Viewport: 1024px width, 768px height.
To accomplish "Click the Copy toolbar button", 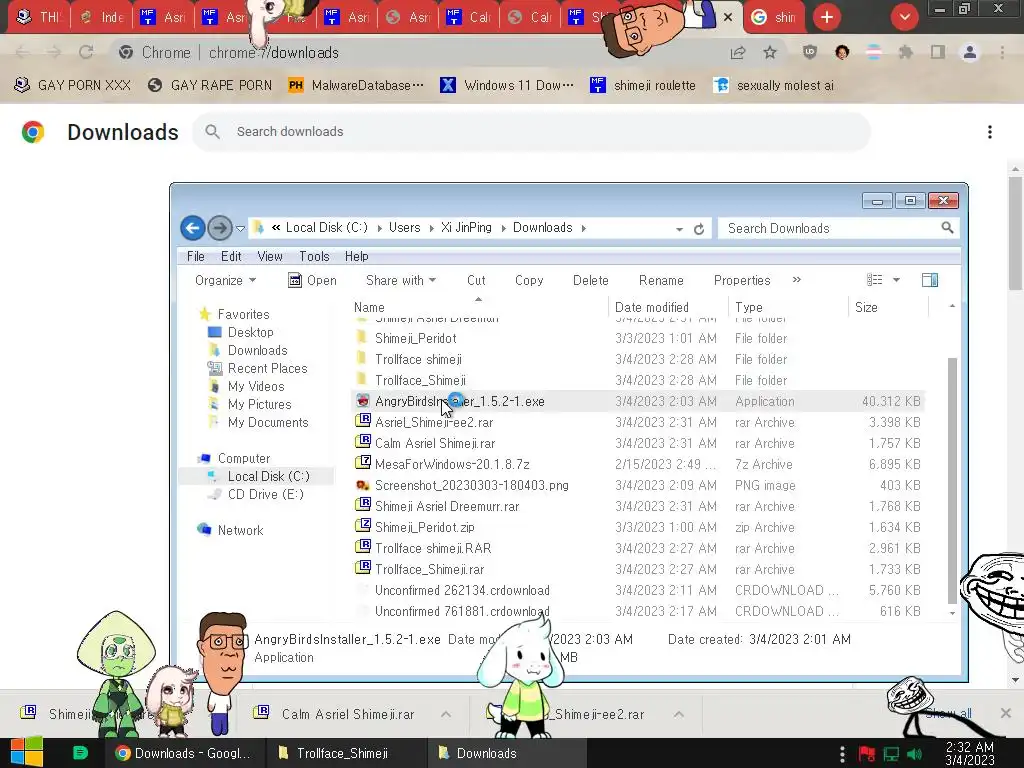I will pos(529,280).
